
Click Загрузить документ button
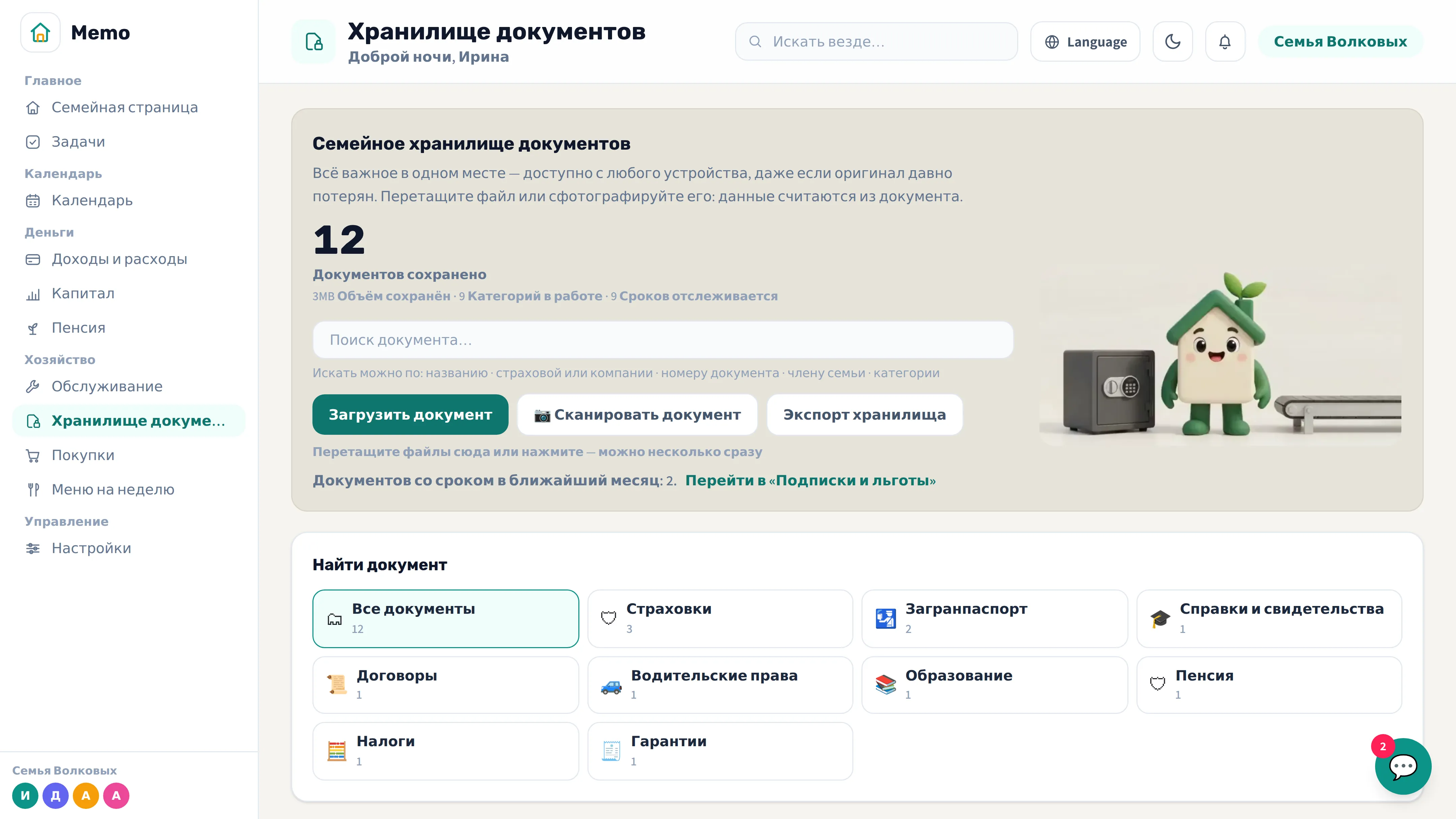coord(411,414)
